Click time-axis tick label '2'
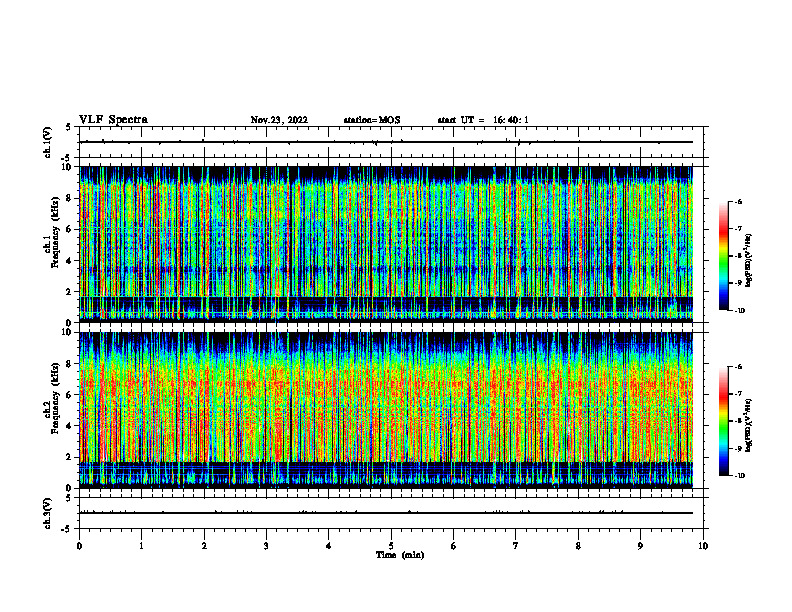 coord(204,546)
